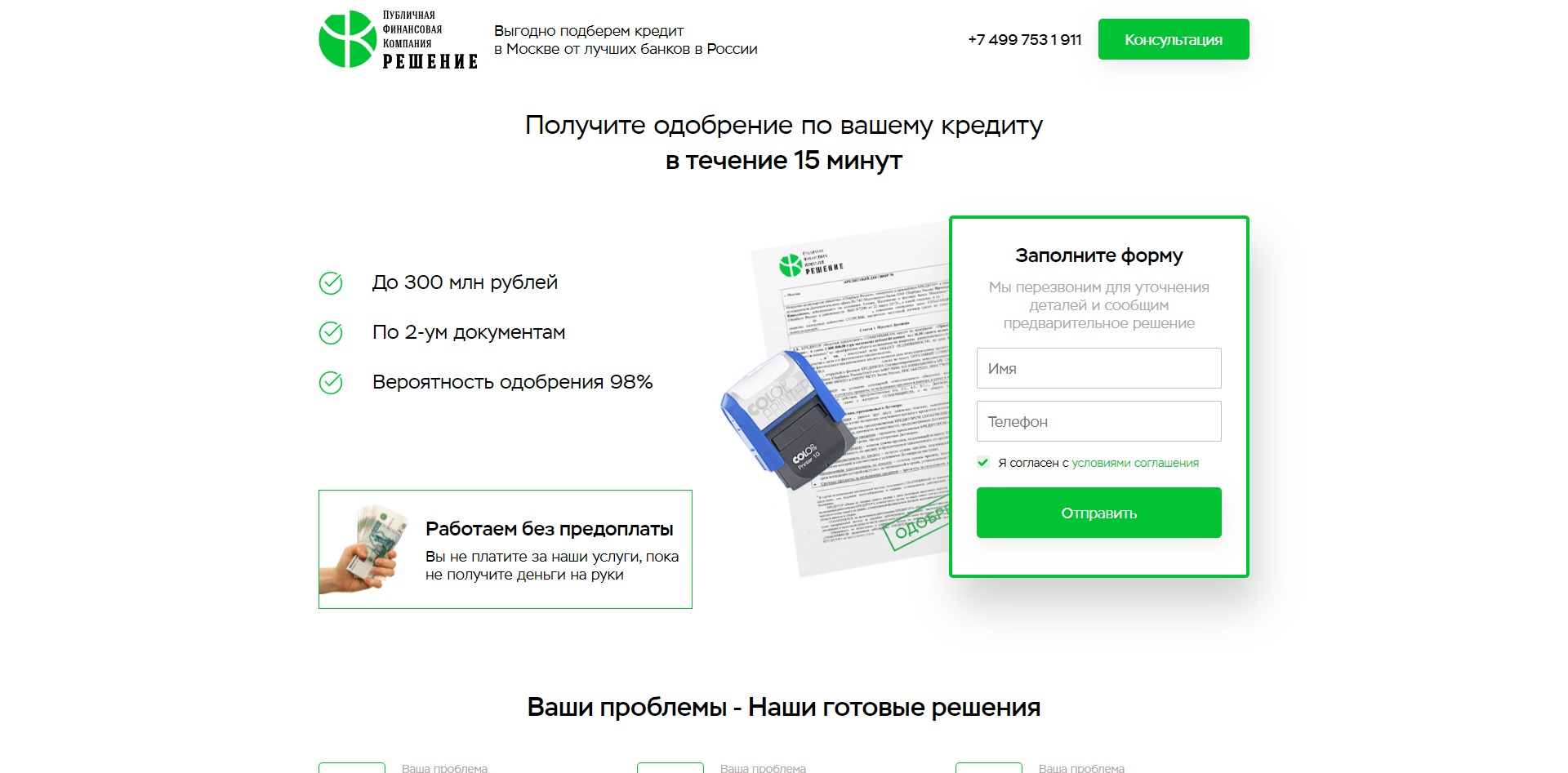Submit the form with Отправить button
Image resolution: width=1568 pixels, height=773 pixels.
coord(1099,513)
